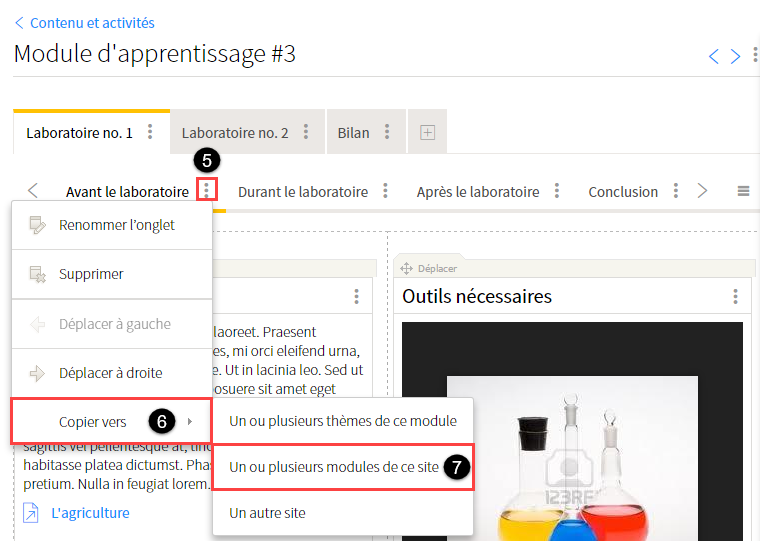Open the Copier vers submenu

coord(111,422)
